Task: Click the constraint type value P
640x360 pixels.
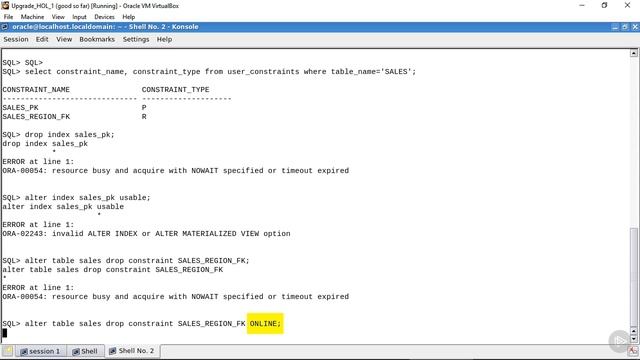Action: (144, 108)
